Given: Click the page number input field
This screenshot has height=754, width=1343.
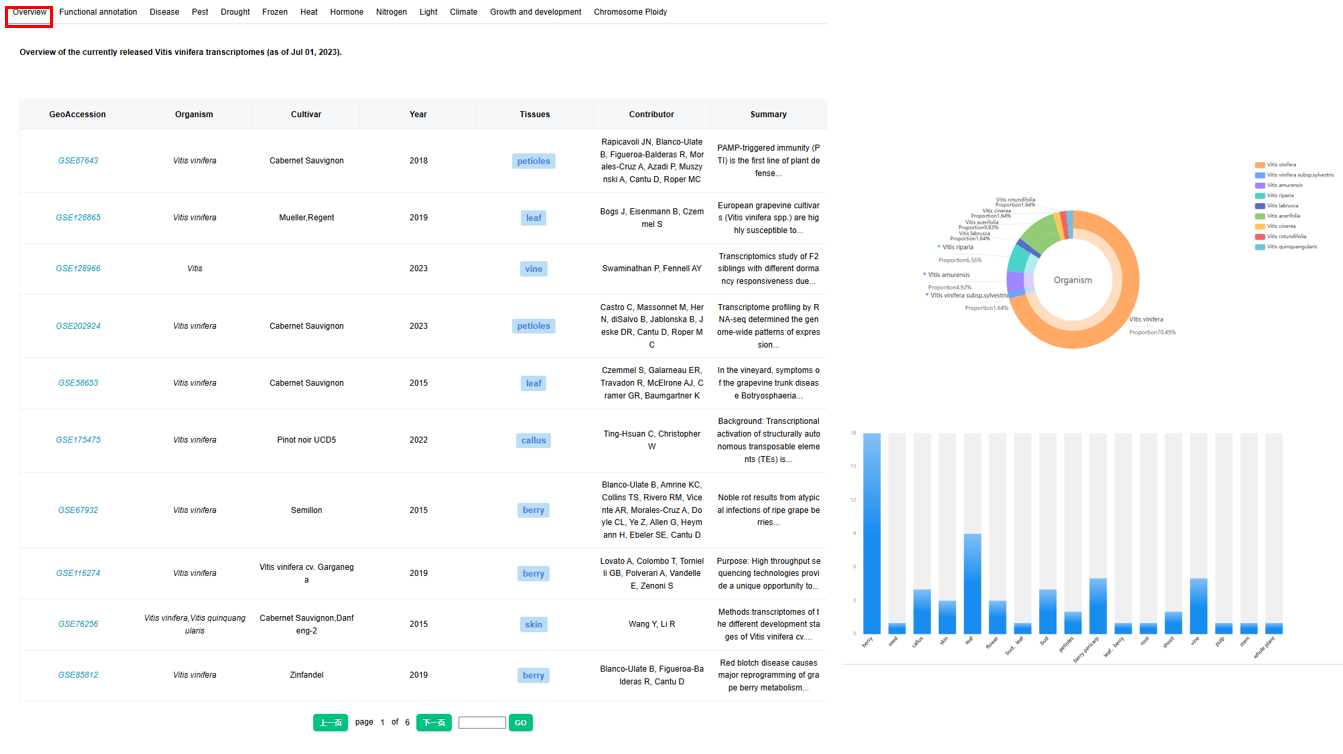Looking at the screenshot, I should tap(481, 722).
